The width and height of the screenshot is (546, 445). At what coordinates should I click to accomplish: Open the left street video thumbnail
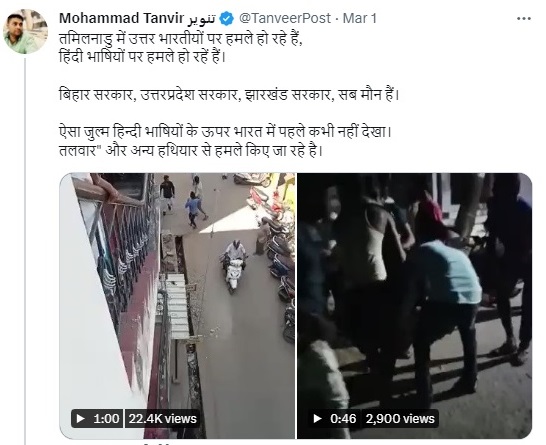tap(177, 305)
